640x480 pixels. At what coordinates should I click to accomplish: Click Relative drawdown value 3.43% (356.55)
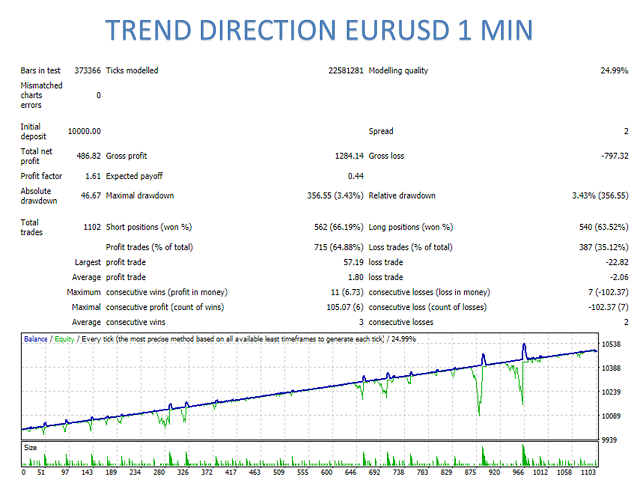600,196
